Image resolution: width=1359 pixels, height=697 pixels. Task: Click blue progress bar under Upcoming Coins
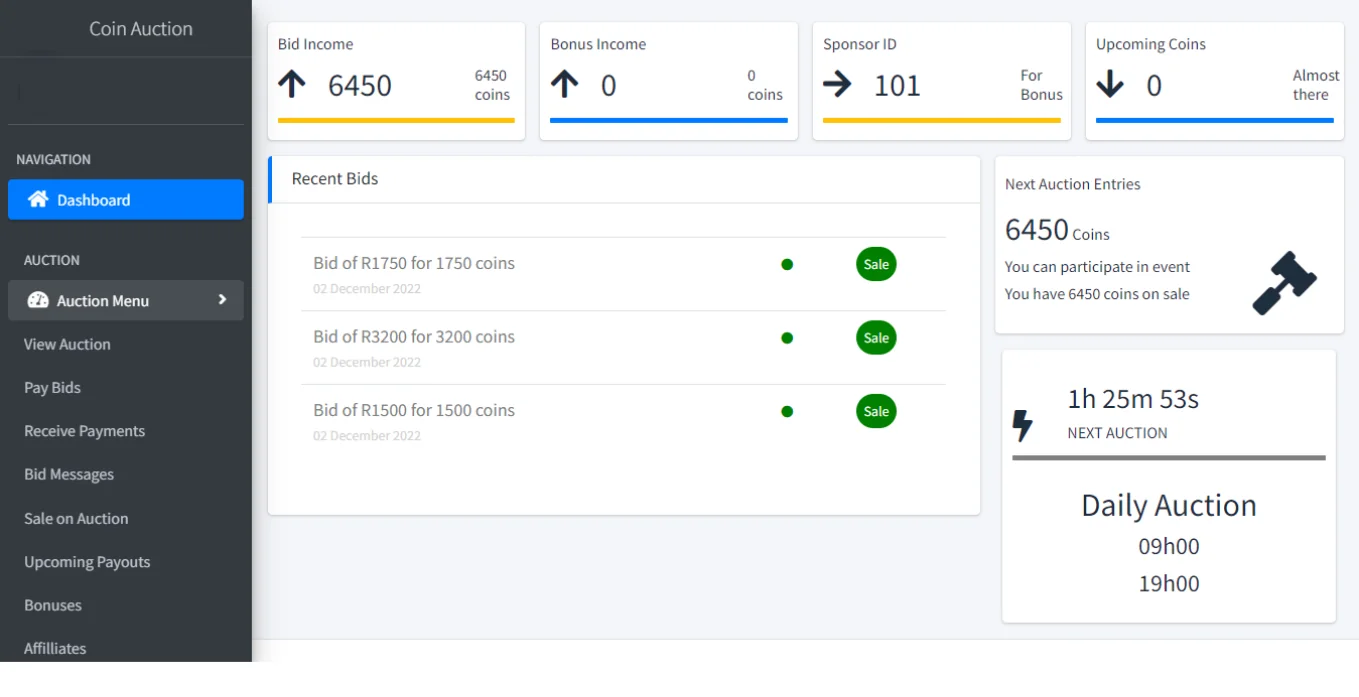[1215, 120]
